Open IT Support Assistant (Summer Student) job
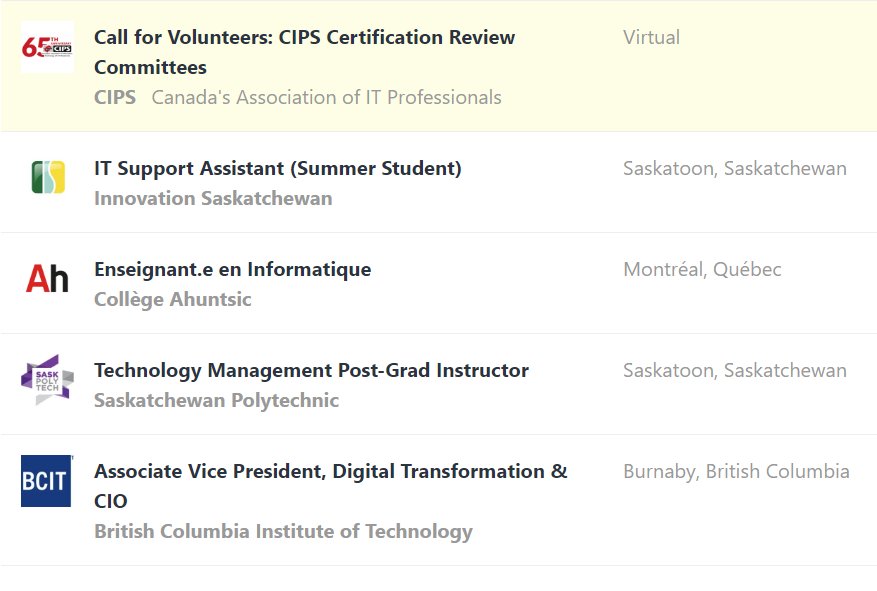Viewport: 877px width, 591px height. click(277, 168)
